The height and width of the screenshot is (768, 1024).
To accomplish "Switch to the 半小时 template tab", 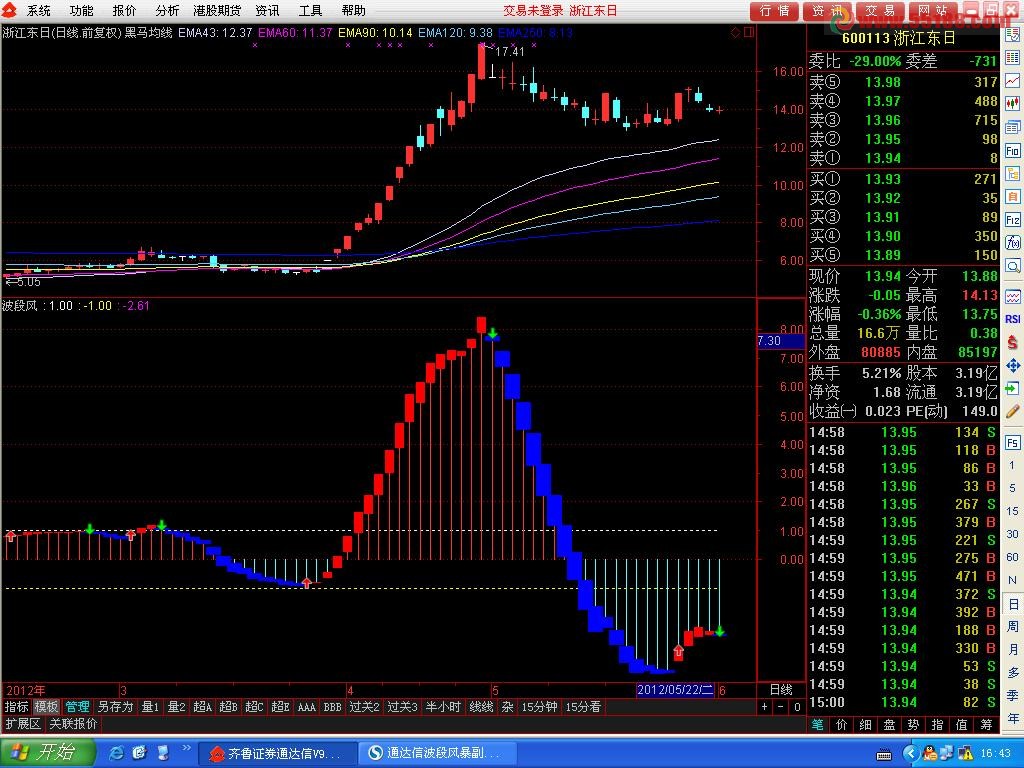I will point(443,707).
